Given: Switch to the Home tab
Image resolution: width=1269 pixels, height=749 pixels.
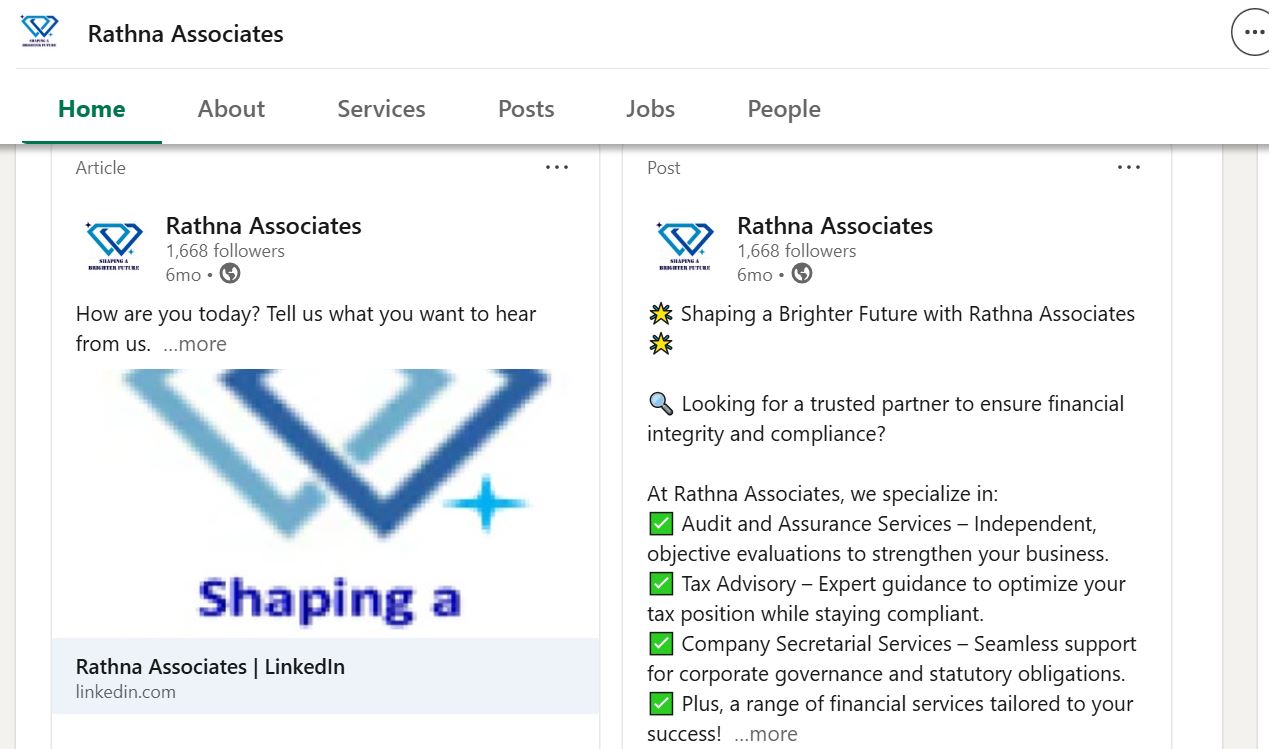Looking at the screenshot, I should click(92, 109).
